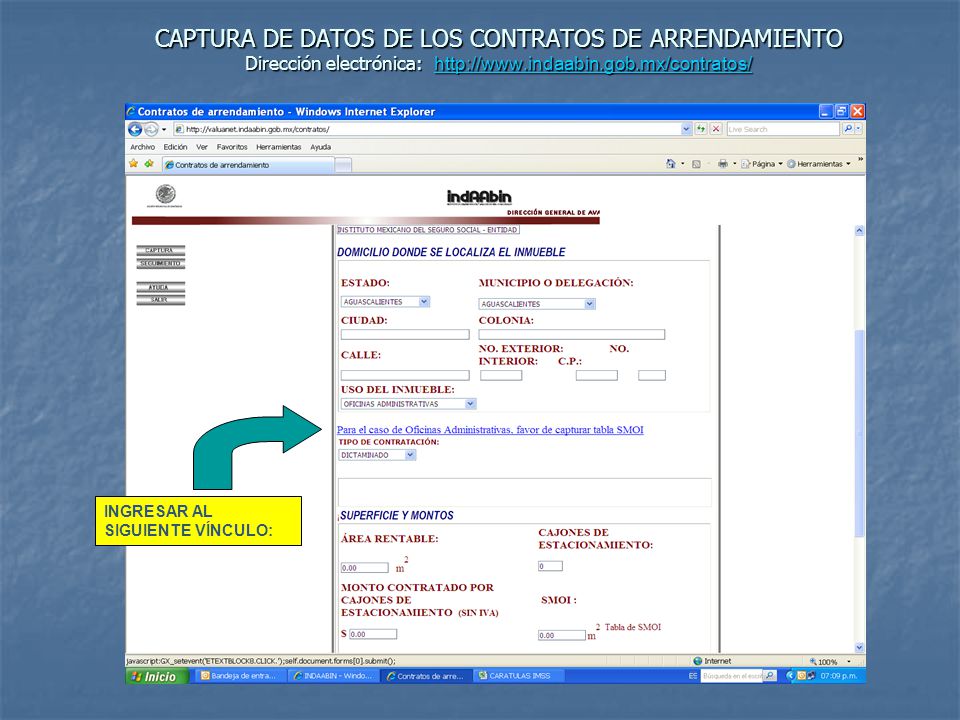
Task: Click the AYUDA sidebar button
Action: pyautogui.click(x=160, y=287)
